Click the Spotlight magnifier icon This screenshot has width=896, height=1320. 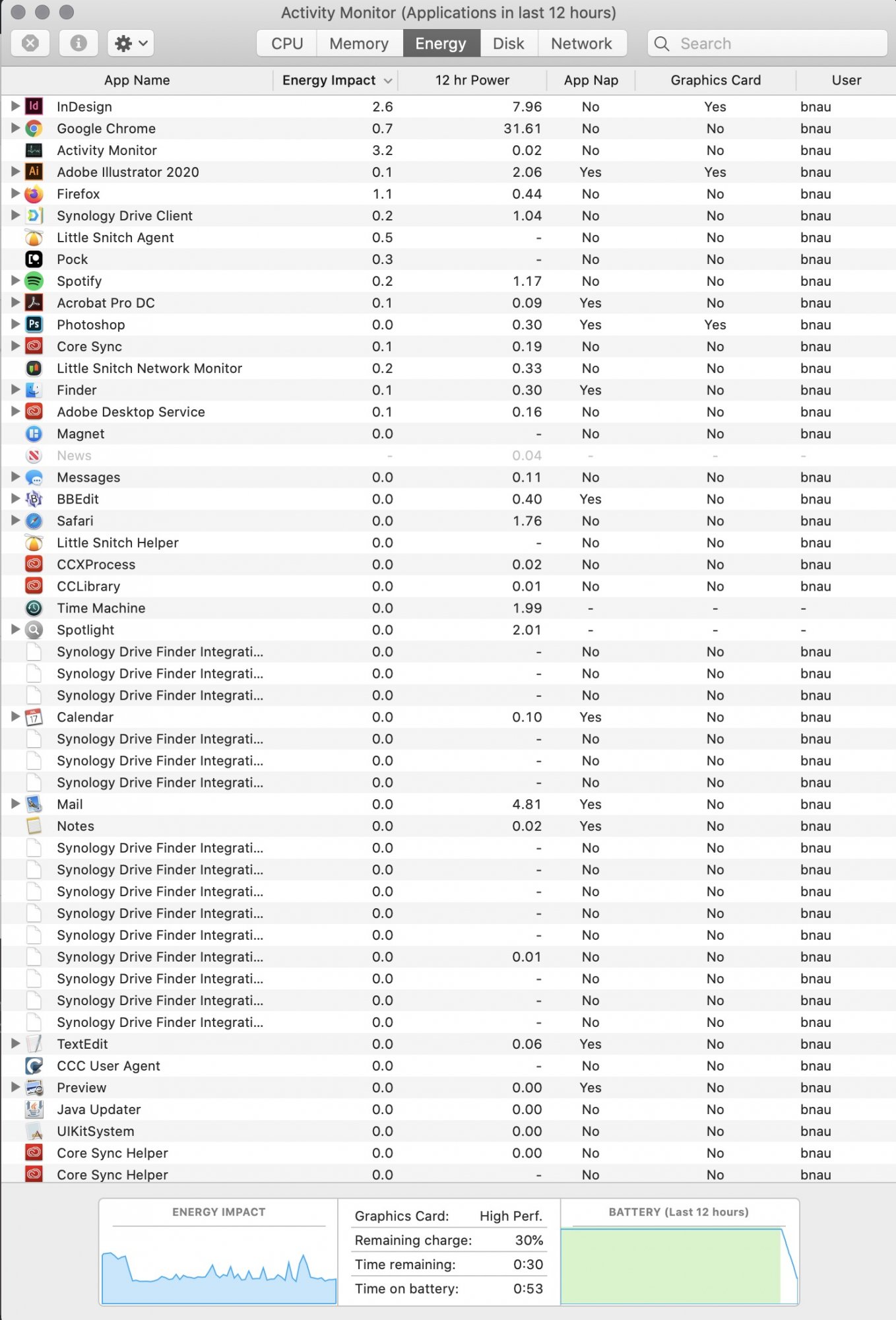(34, 629)
